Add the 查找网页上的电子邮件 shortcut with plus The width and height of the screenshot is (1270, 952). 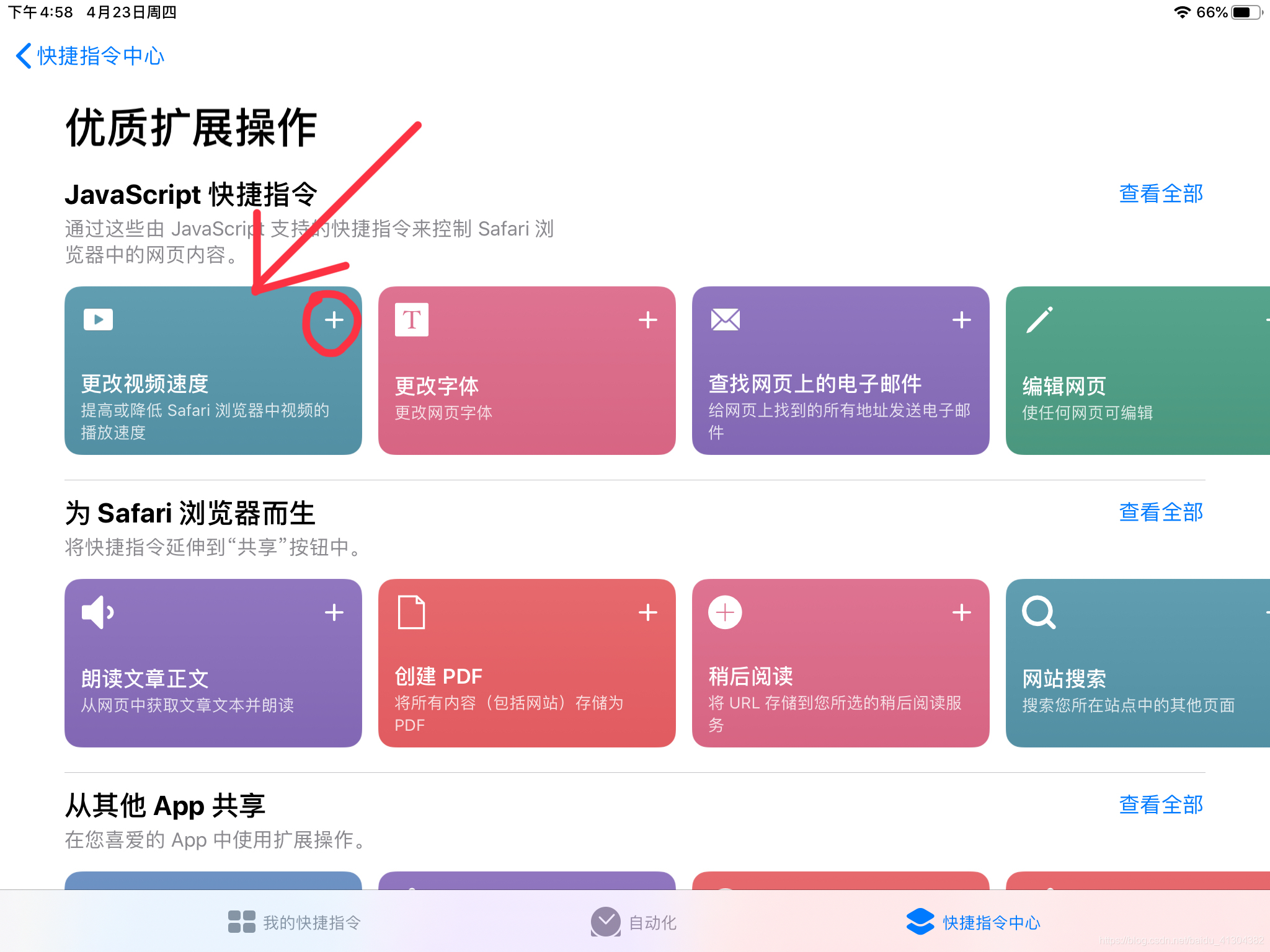tap(961, 320)
